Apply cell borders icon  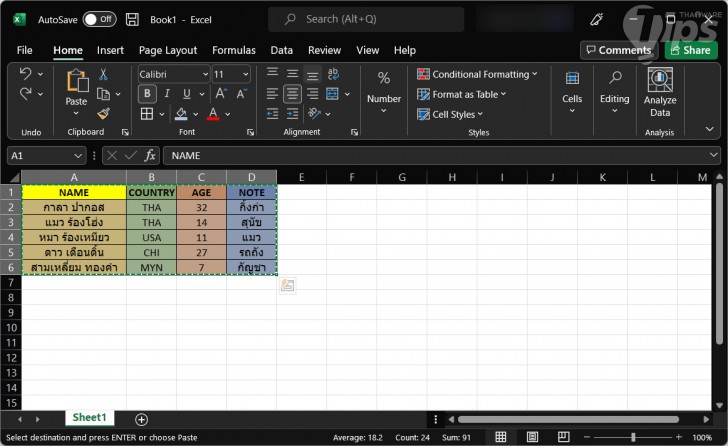(147, 114)
